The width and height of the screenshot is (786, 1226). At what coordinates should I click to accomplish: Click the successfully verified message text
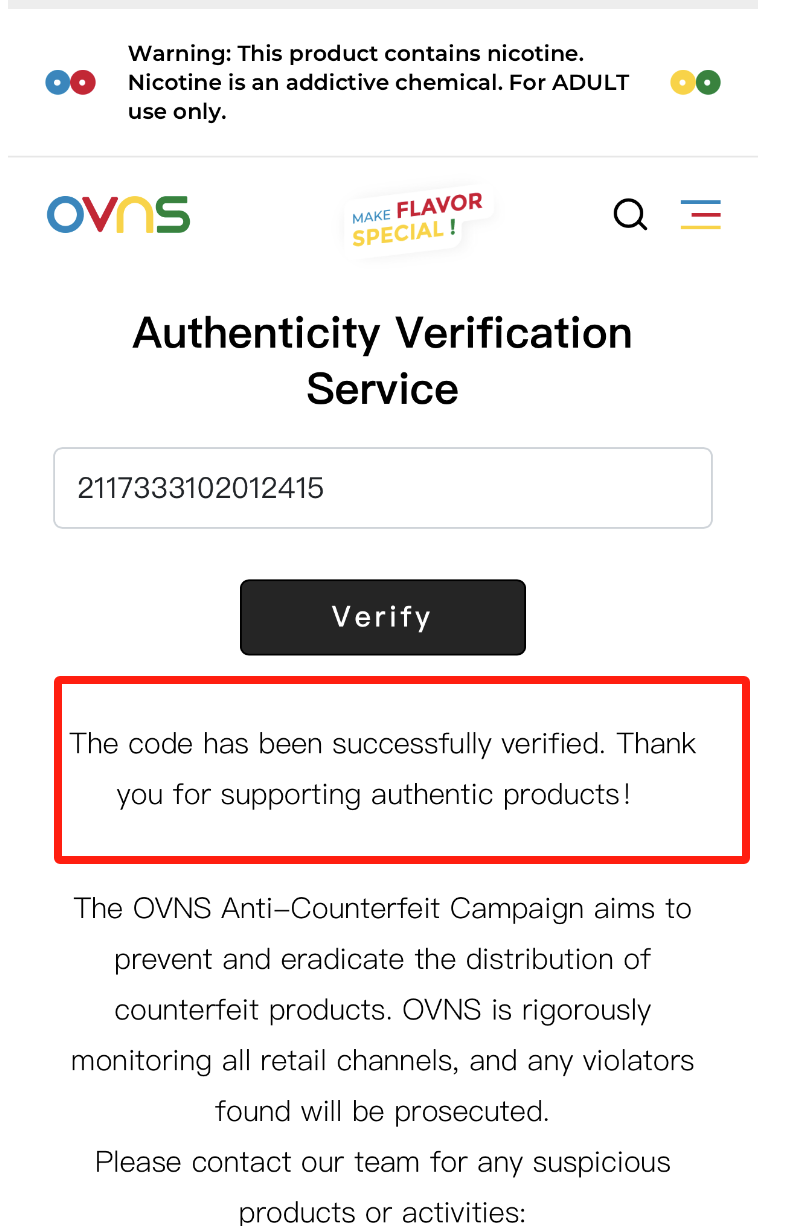pyautogui.click(x=382, y=768)
